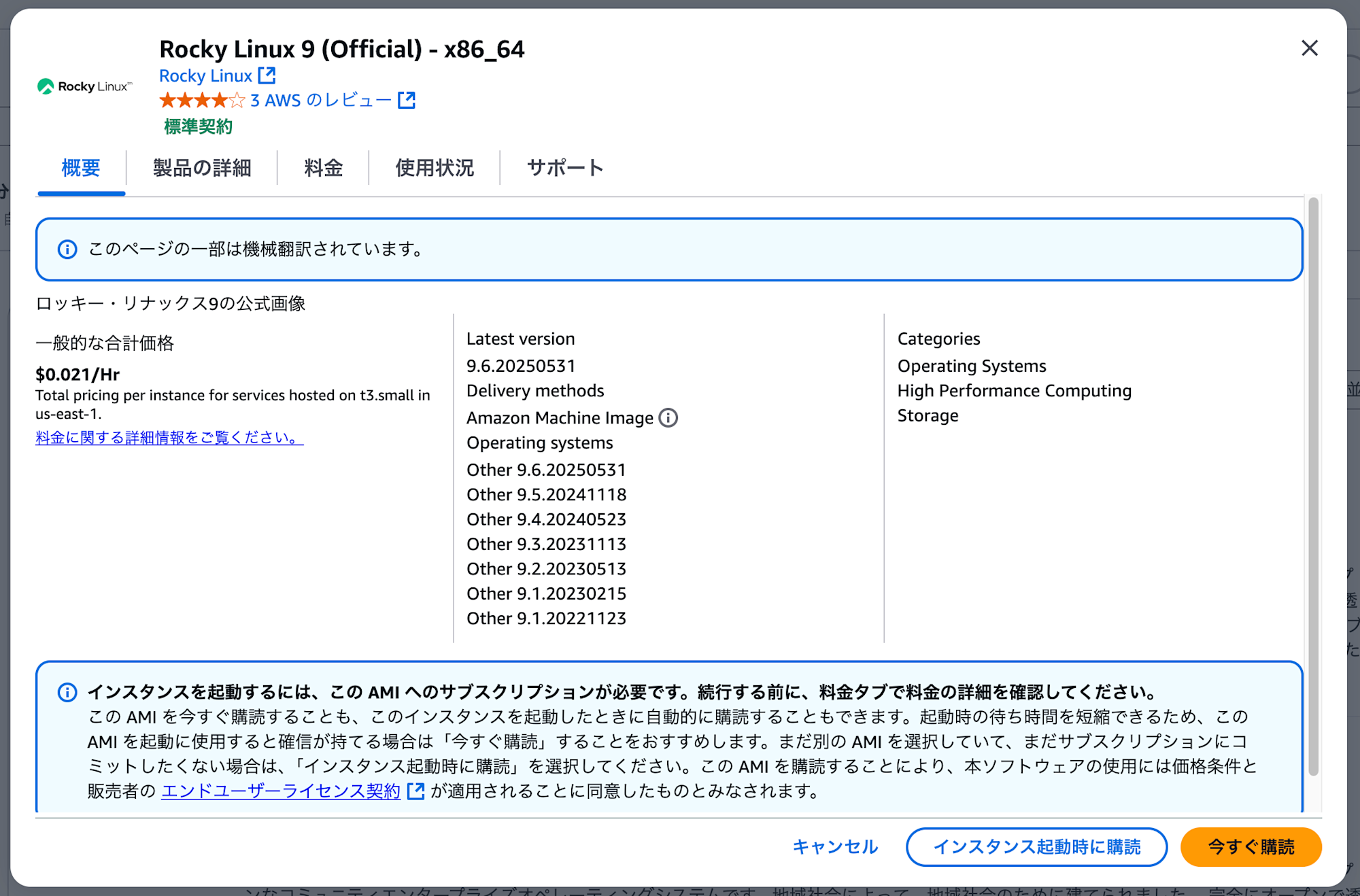This screenshot has width=1360, height=896.
Task: Open 料金に関する詳細情報をご覧ください link
Action: [169, 437]
